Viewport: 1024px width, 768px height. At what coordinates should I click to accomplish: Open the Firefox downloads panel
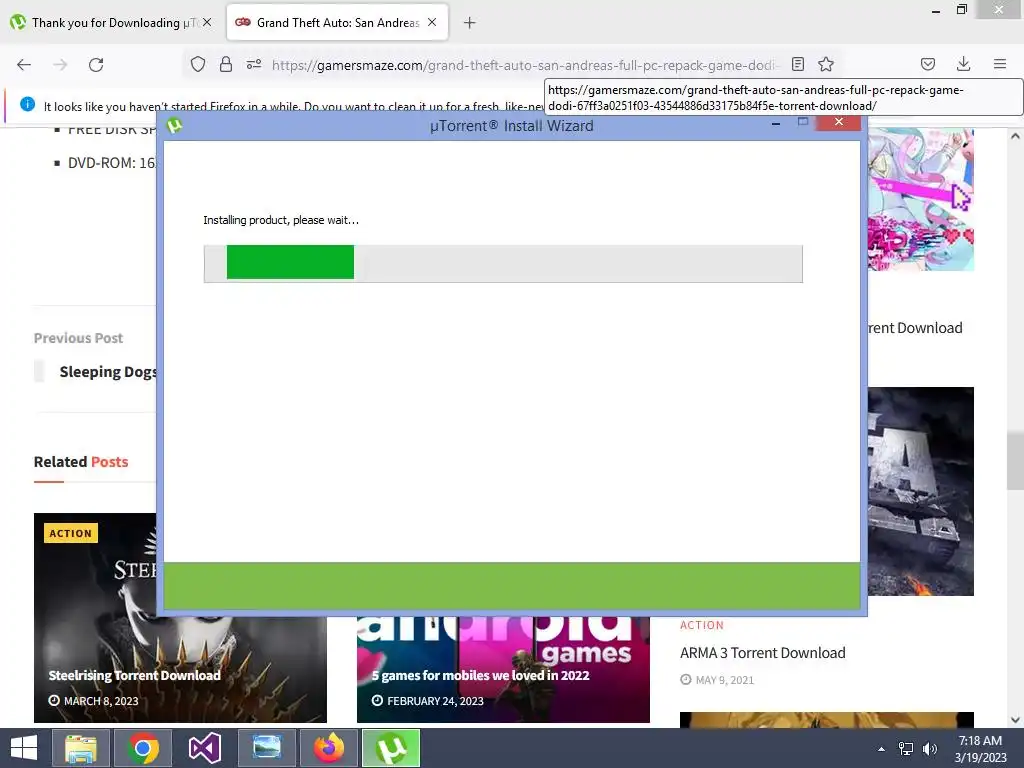coord(963,64)
